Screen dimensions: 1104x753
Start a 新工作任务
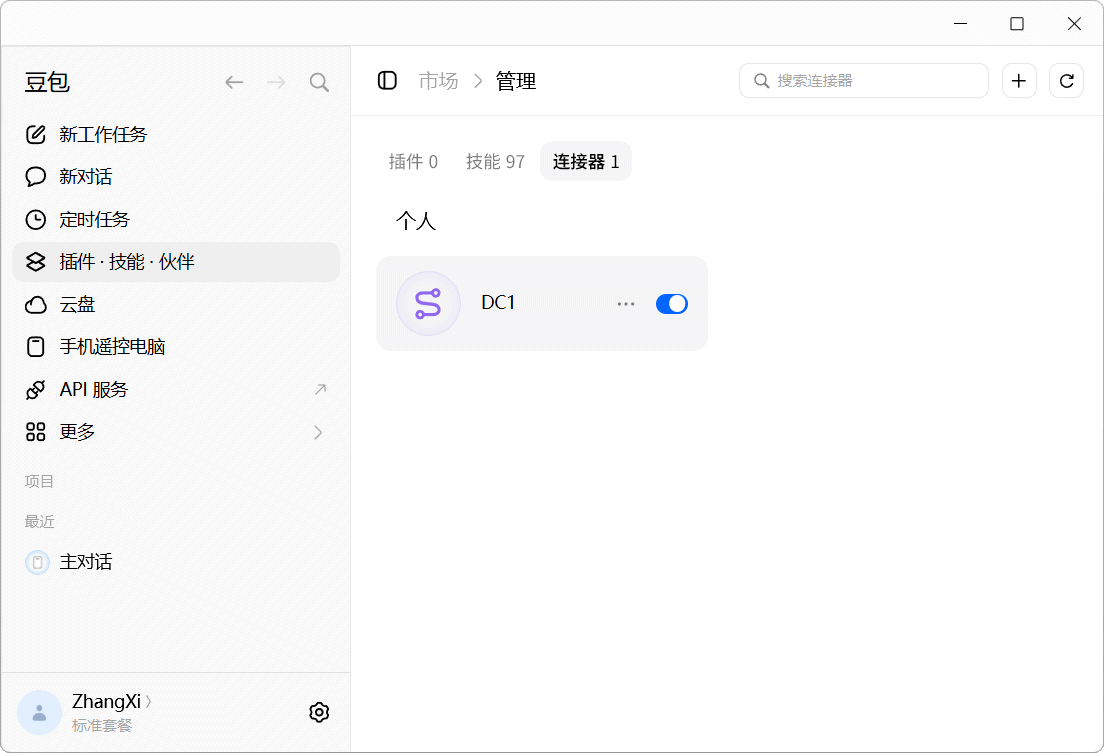pyautogui.click(x=176, y=135)
